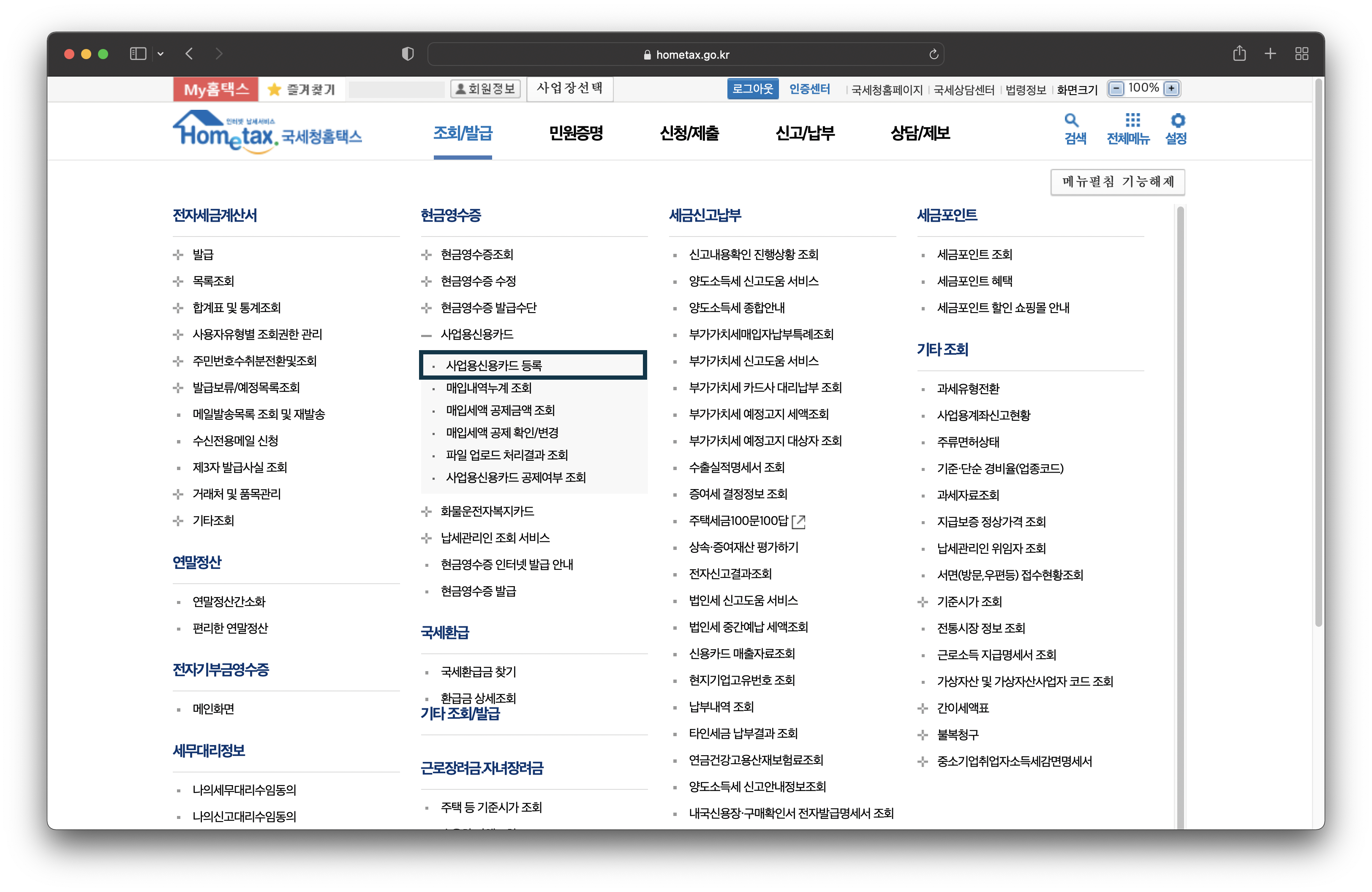Viewport: 1372px width, 892px height.
Task: Toggle 메뉴펼침 기능해제
Action: [1117, 182]
